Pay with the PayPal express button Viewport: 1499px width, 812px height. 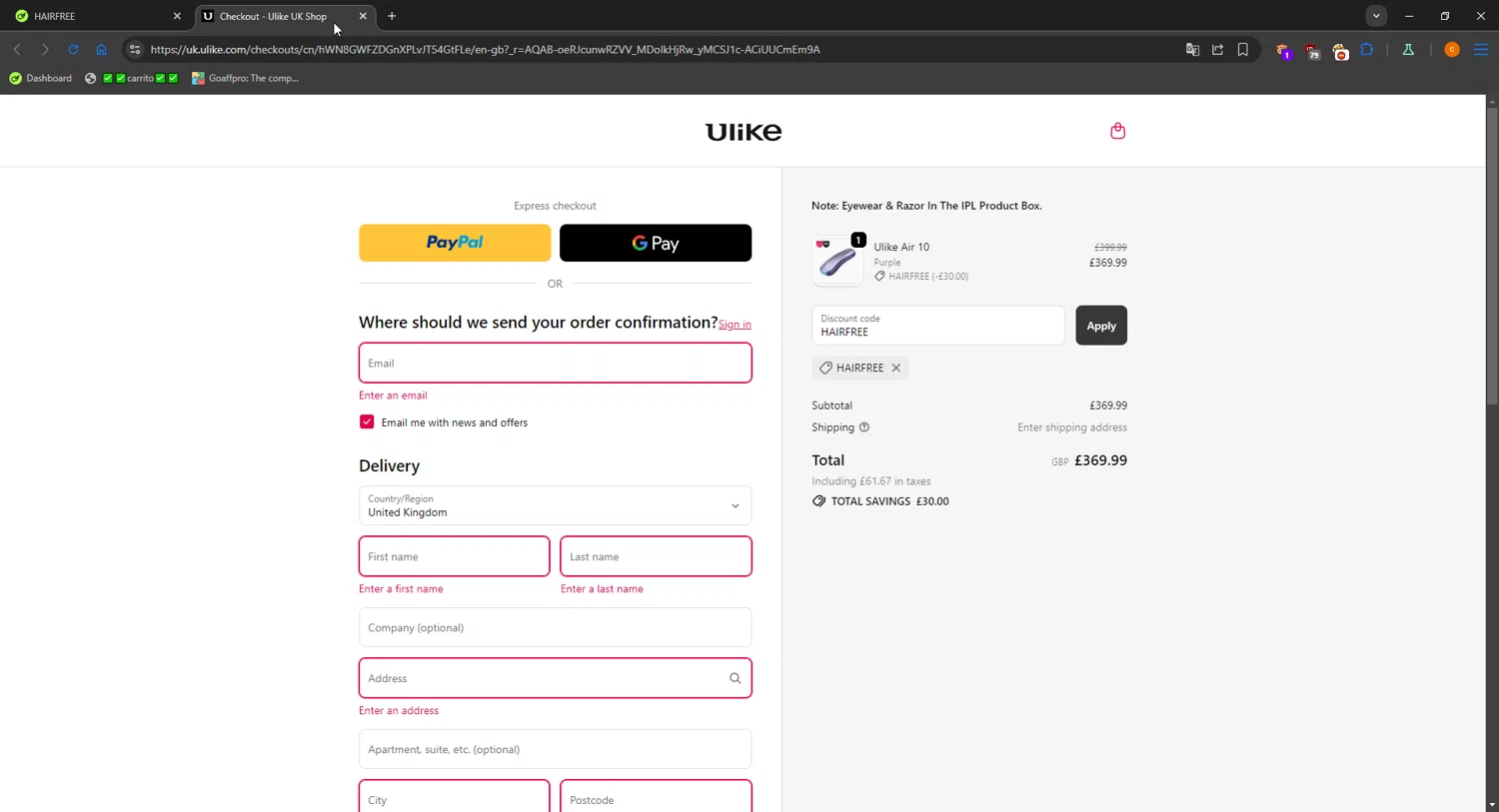455,243
